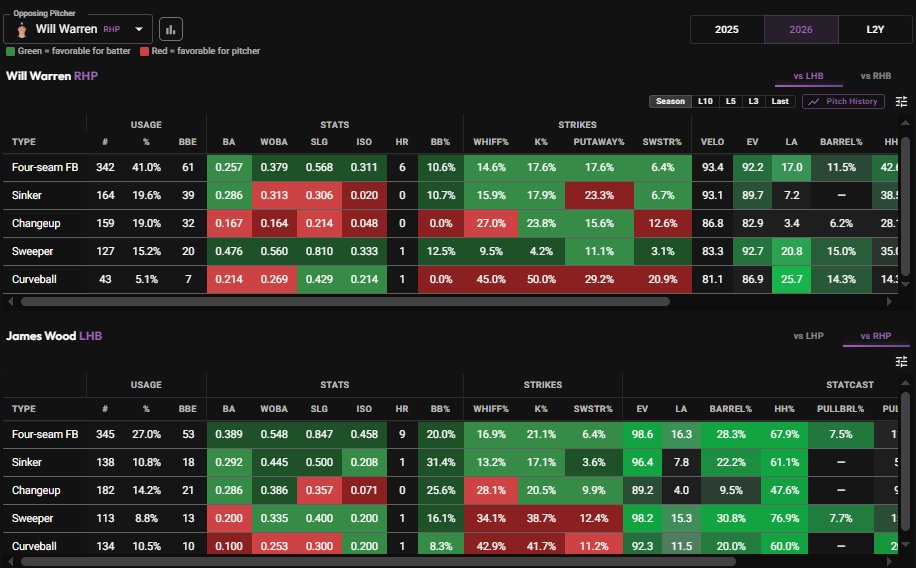Click Will Warren Curveball row label
This screenshot has width=916, height=568.
click(x=34, y=280)
